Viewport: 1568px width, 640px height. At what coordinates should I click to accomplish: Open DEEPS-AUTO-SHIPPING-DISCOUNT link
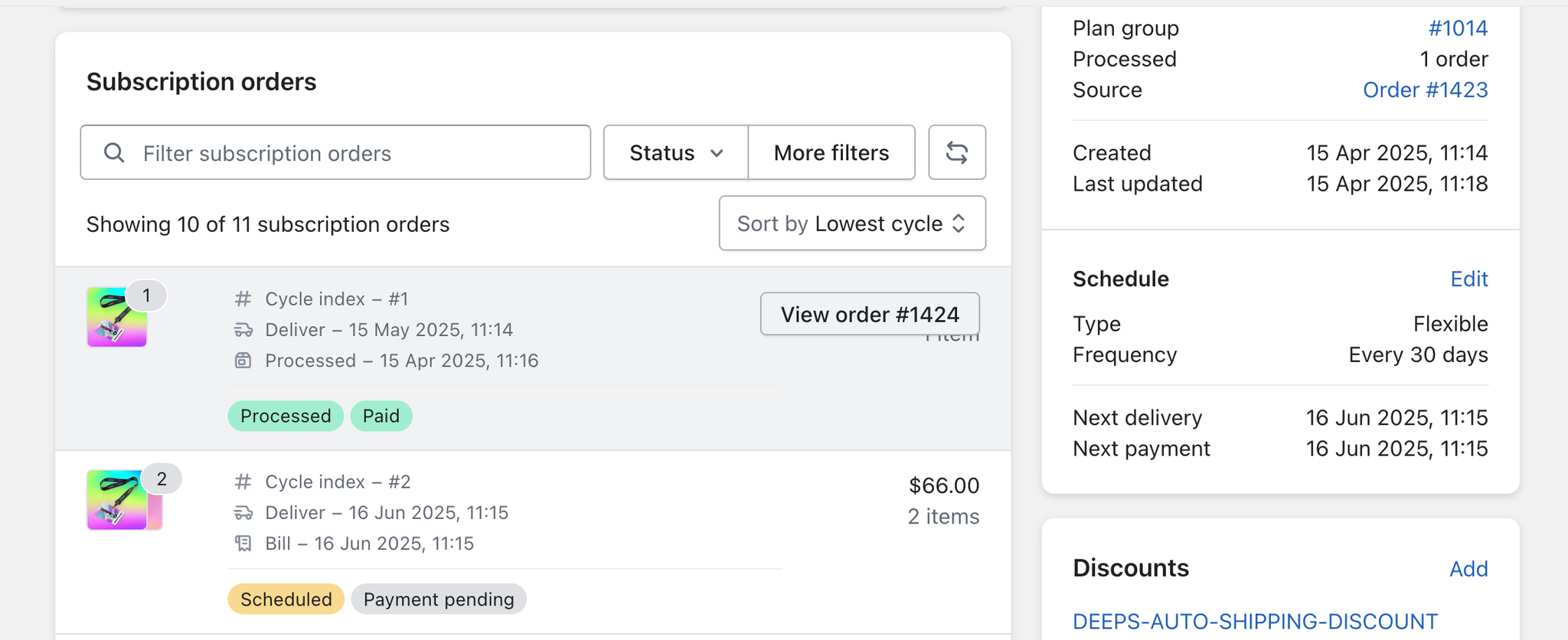[1255, 621]
